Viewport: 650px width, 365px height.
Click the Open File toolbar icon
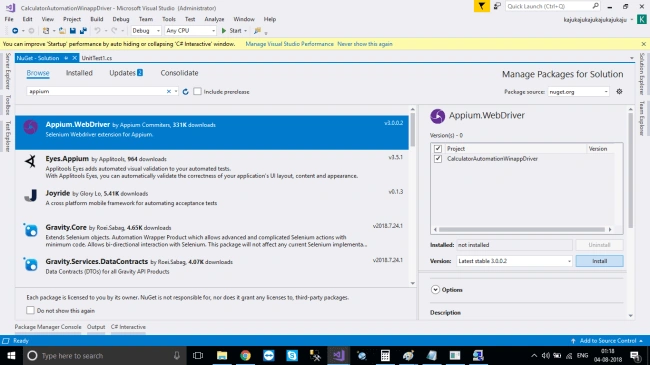click(x=62, y=31)
